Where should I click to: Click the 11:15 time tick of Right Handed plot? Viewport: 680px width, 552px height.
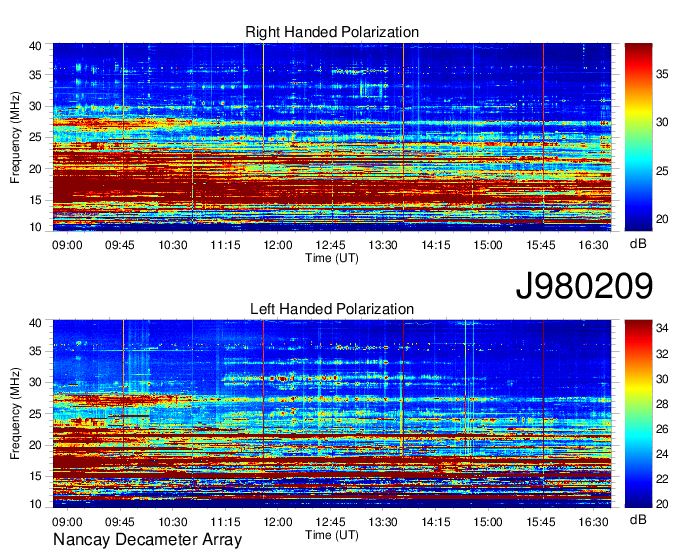click(x=225, y=245)
